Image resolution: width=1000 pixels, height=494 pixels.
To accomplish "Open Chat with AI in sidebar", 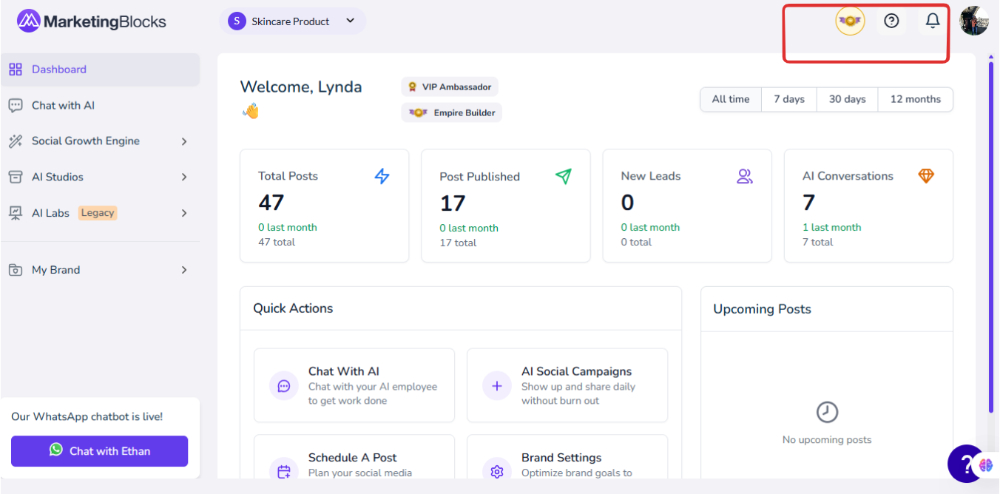I will 63,105.
